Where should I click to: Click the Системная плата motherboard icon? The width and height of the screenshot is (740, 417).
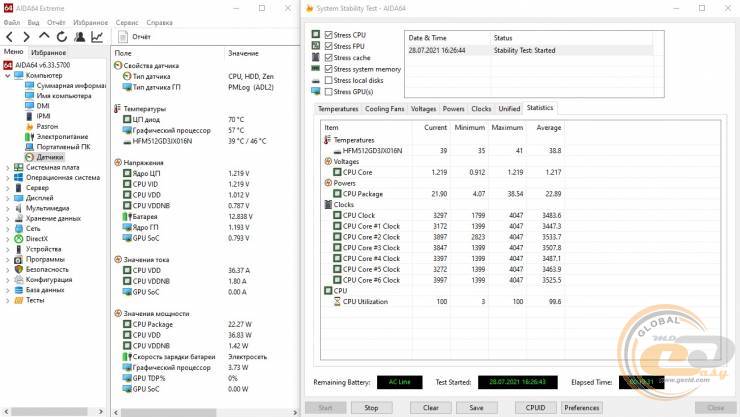tap(18, 167)
